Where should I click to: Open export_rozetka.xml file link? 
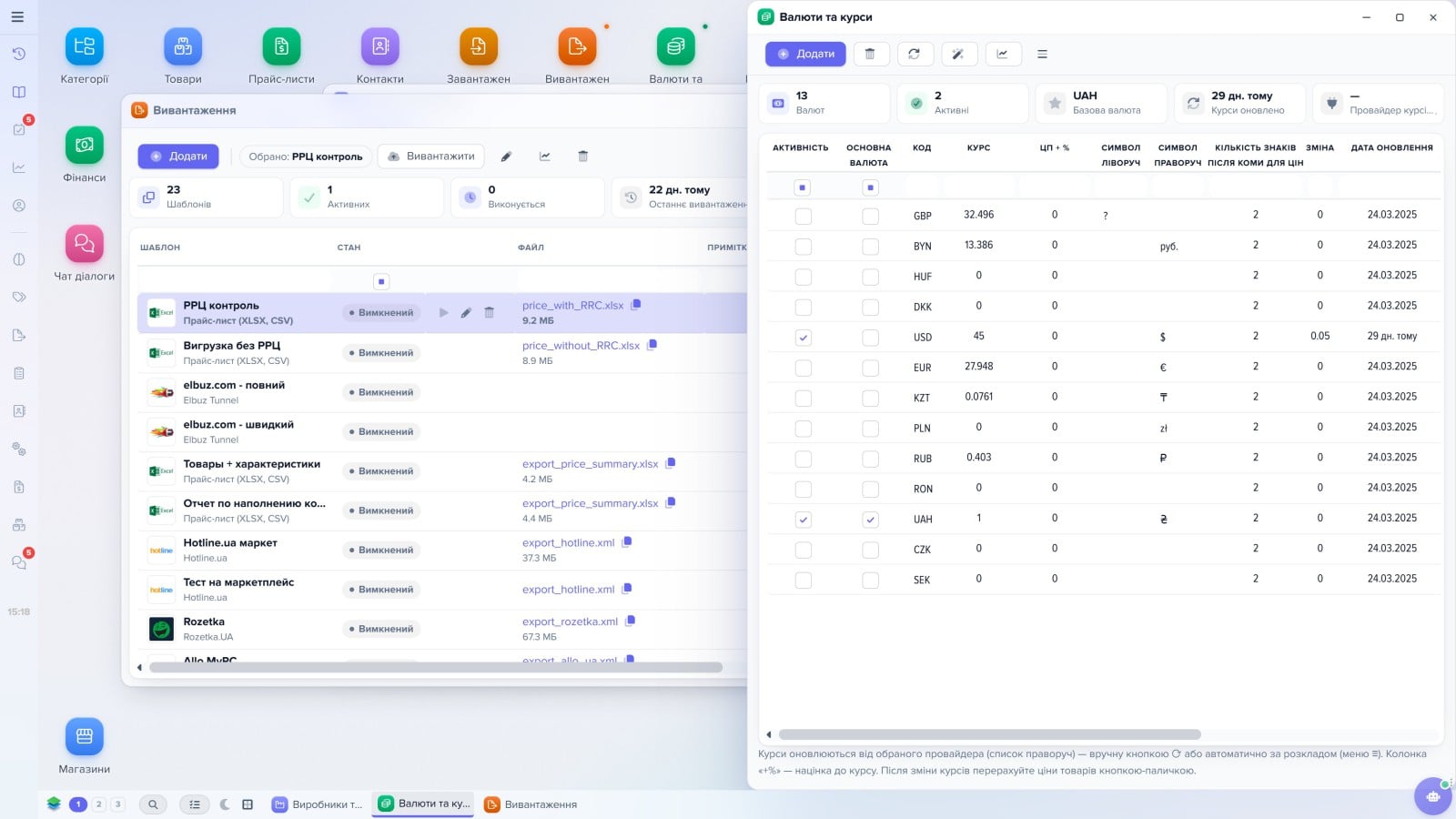tap(570, 622)
